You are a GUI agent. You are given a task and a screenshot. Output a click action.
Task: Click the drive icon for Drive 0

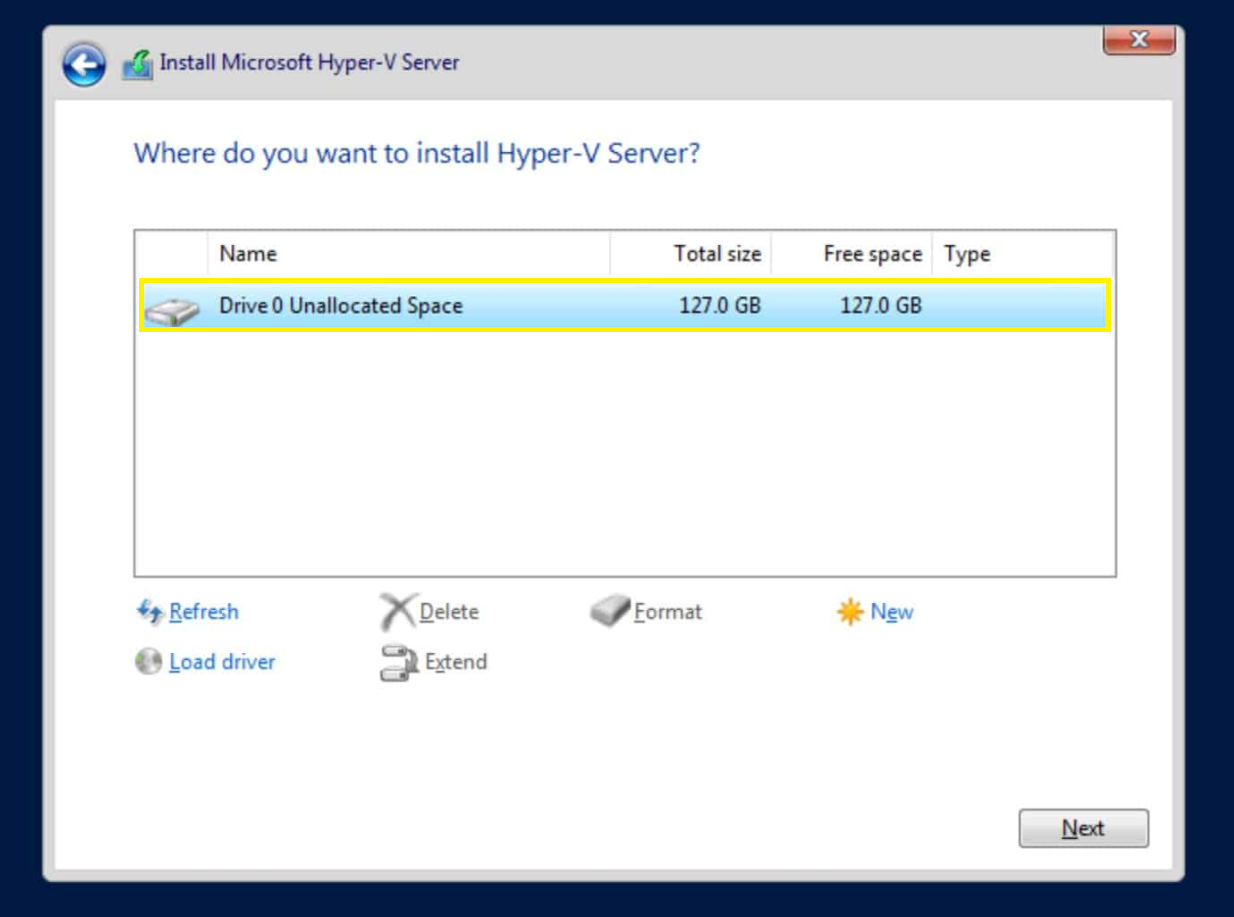[170, 310]
